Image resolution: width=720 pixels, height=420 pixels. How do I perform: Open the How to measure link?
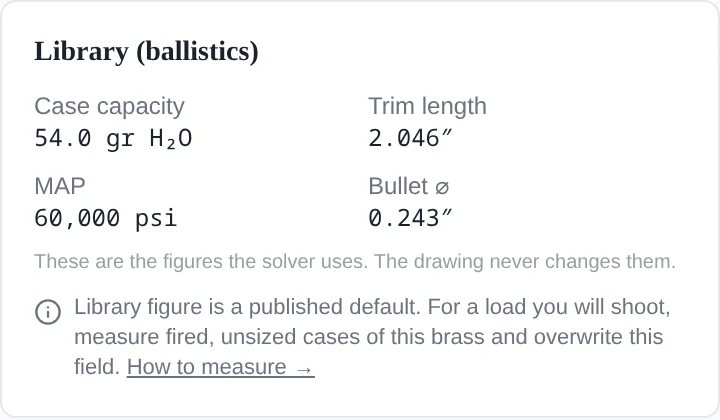[x=220, y=367]
